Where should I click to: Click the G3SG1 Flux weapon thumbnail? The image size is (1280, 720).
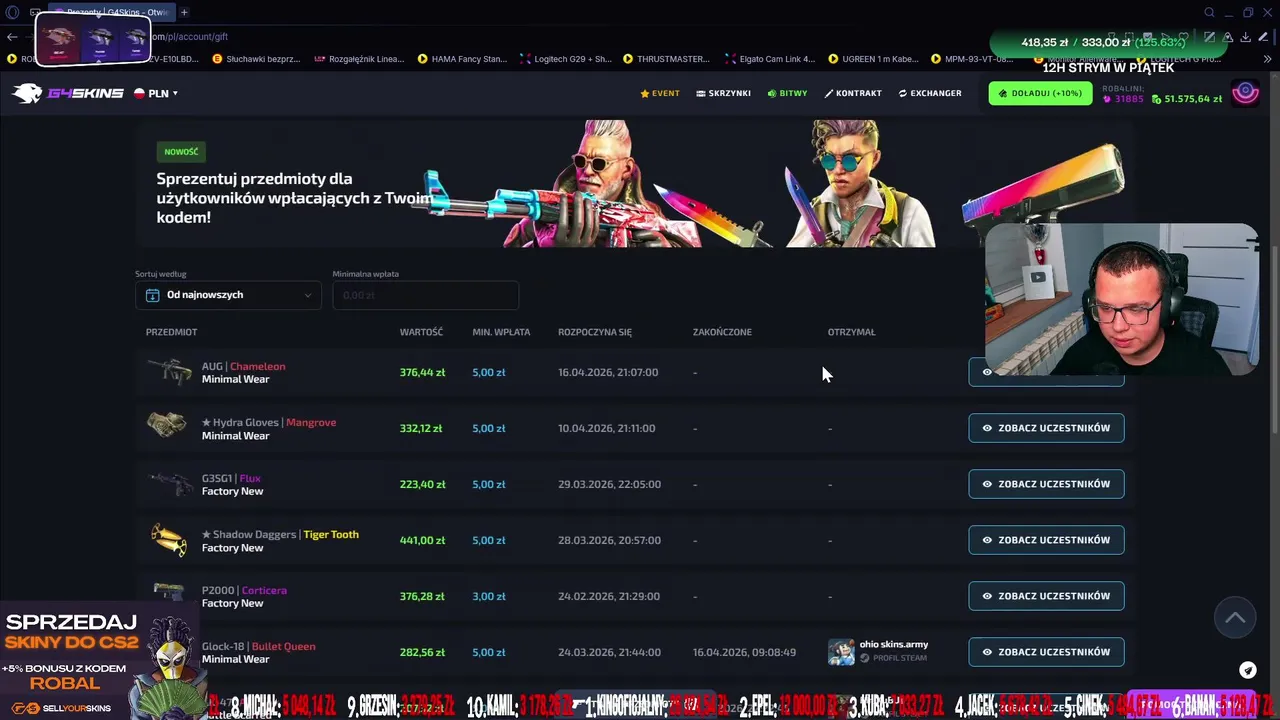point(169,483)
